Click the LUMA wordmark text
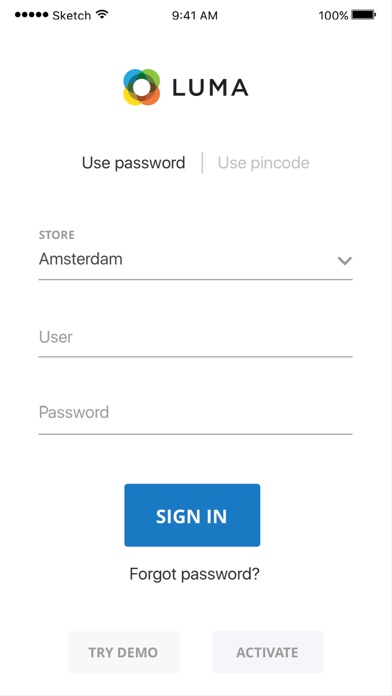 tap(210, 87)
